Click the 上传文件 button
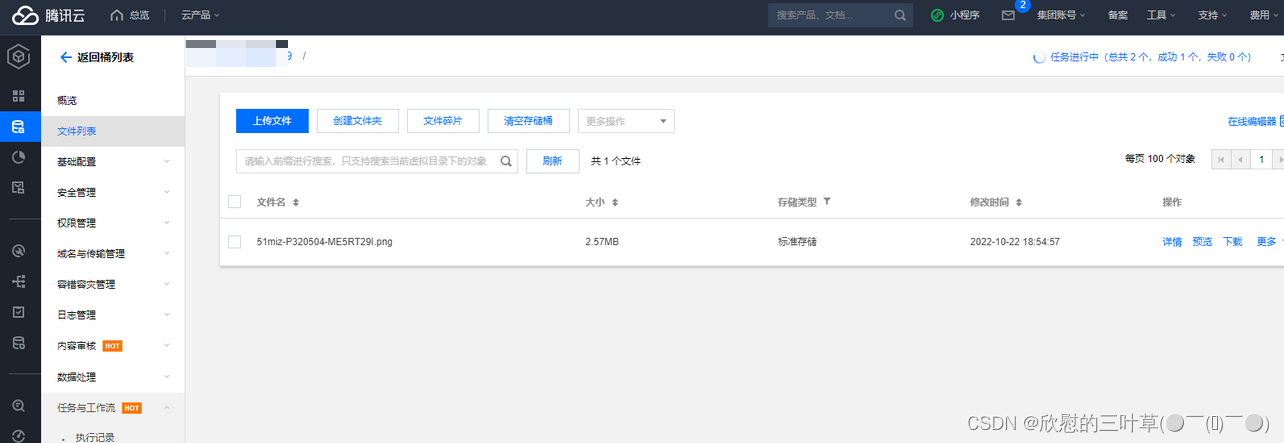The width and height of the screenshot is (1284, 443). (272, 120)
